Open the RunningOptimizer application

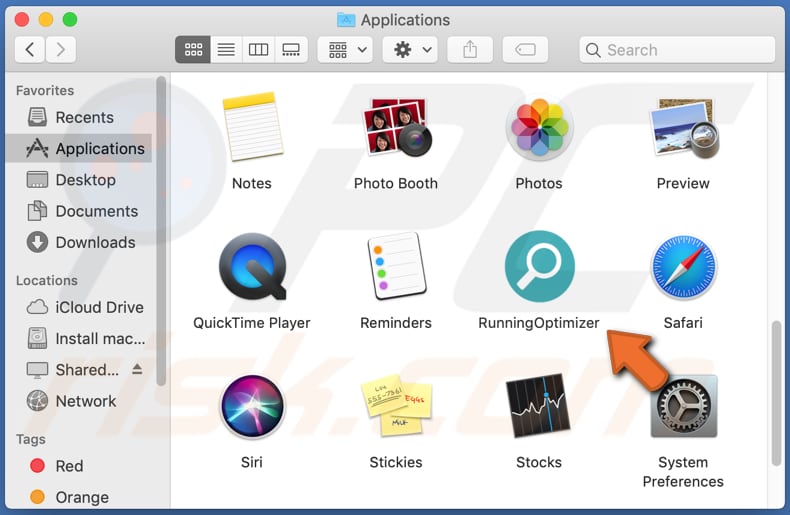pos(539,268)
